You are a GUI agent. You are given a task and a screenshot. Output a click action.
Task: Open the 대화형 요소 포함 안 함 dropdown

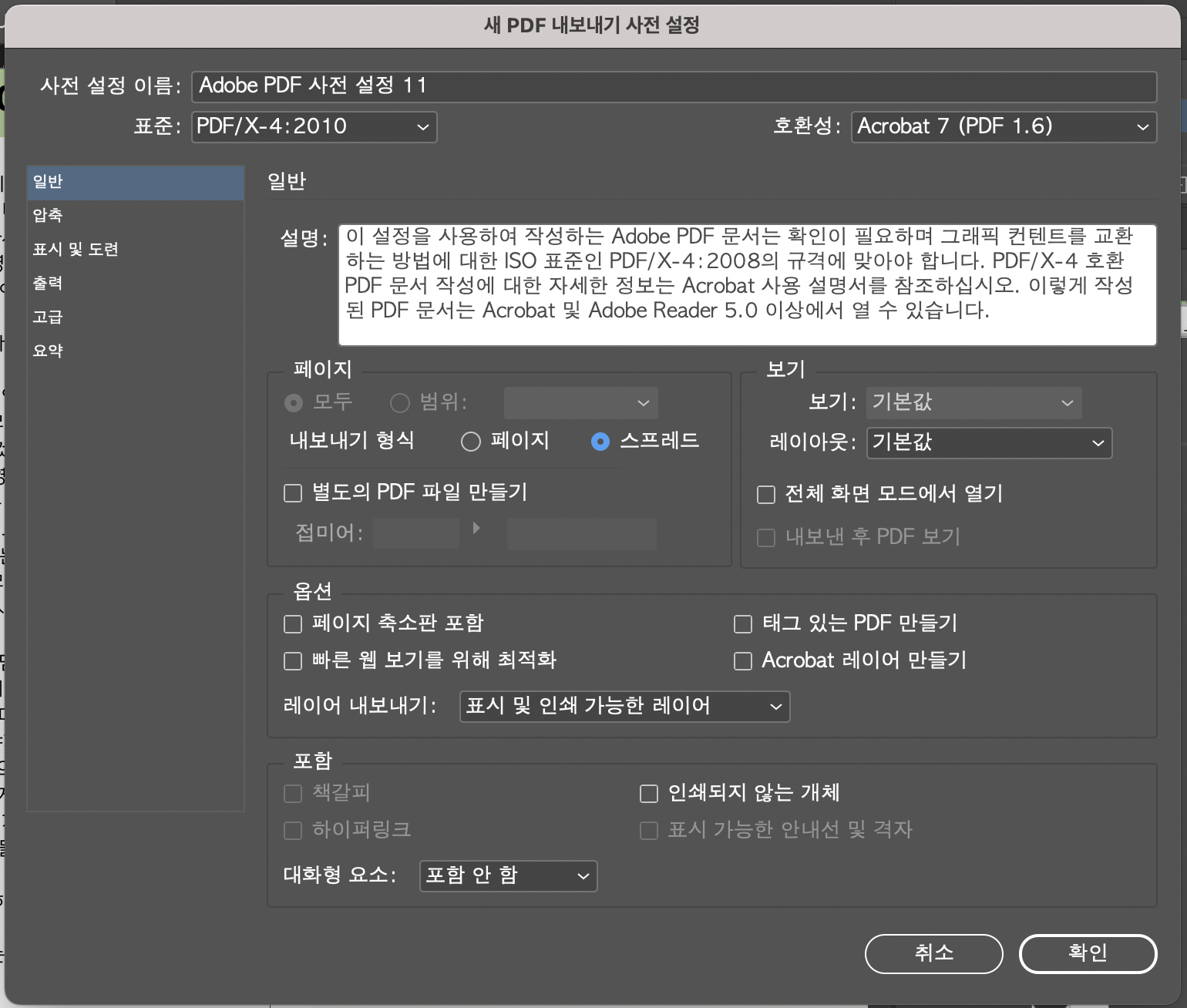[x=509, y=876]
